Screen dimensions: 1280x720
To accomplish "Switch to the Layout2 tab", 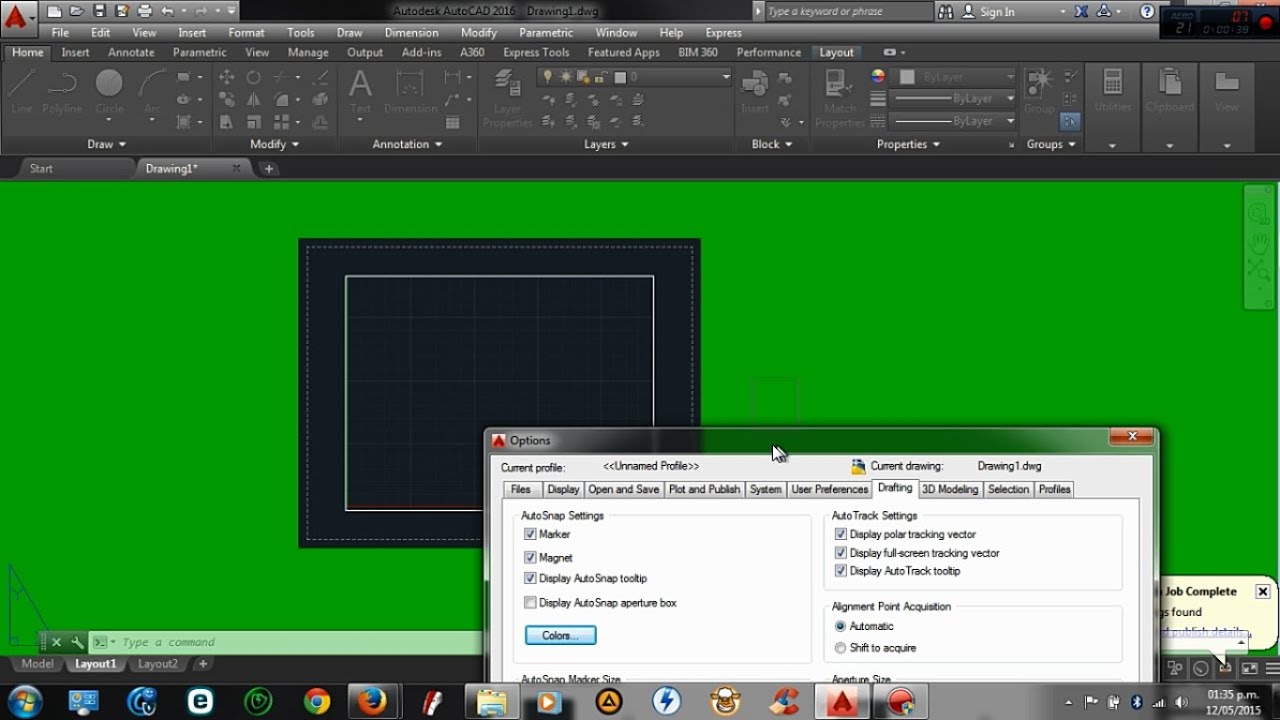I will click(x=158, y=664).
